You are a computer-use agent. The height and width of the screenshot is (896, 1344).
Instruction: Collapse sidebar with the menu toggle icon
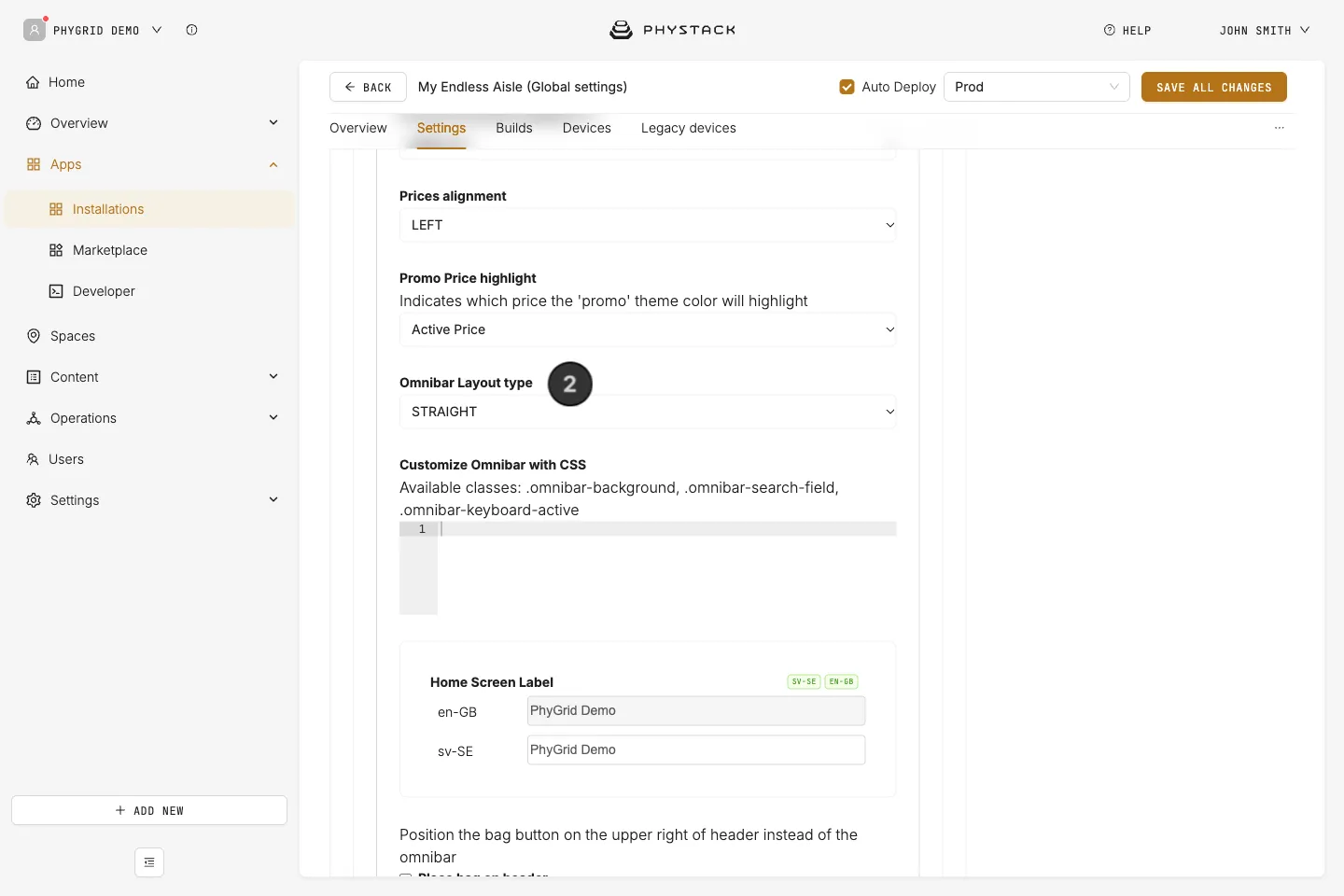149,862
